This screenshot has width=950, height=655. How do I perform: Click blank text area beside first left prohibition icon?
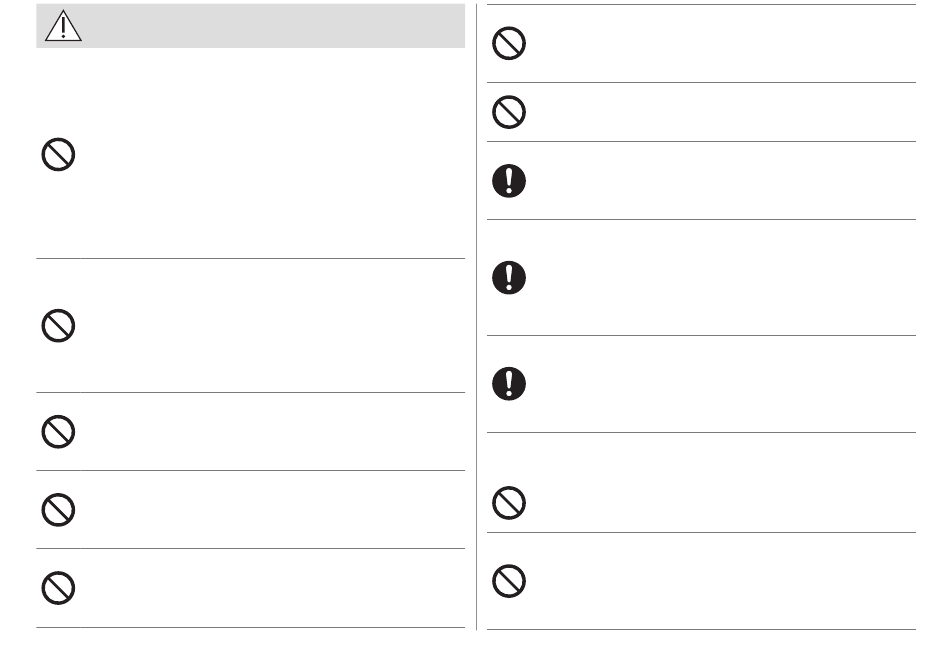click(272, 155)
